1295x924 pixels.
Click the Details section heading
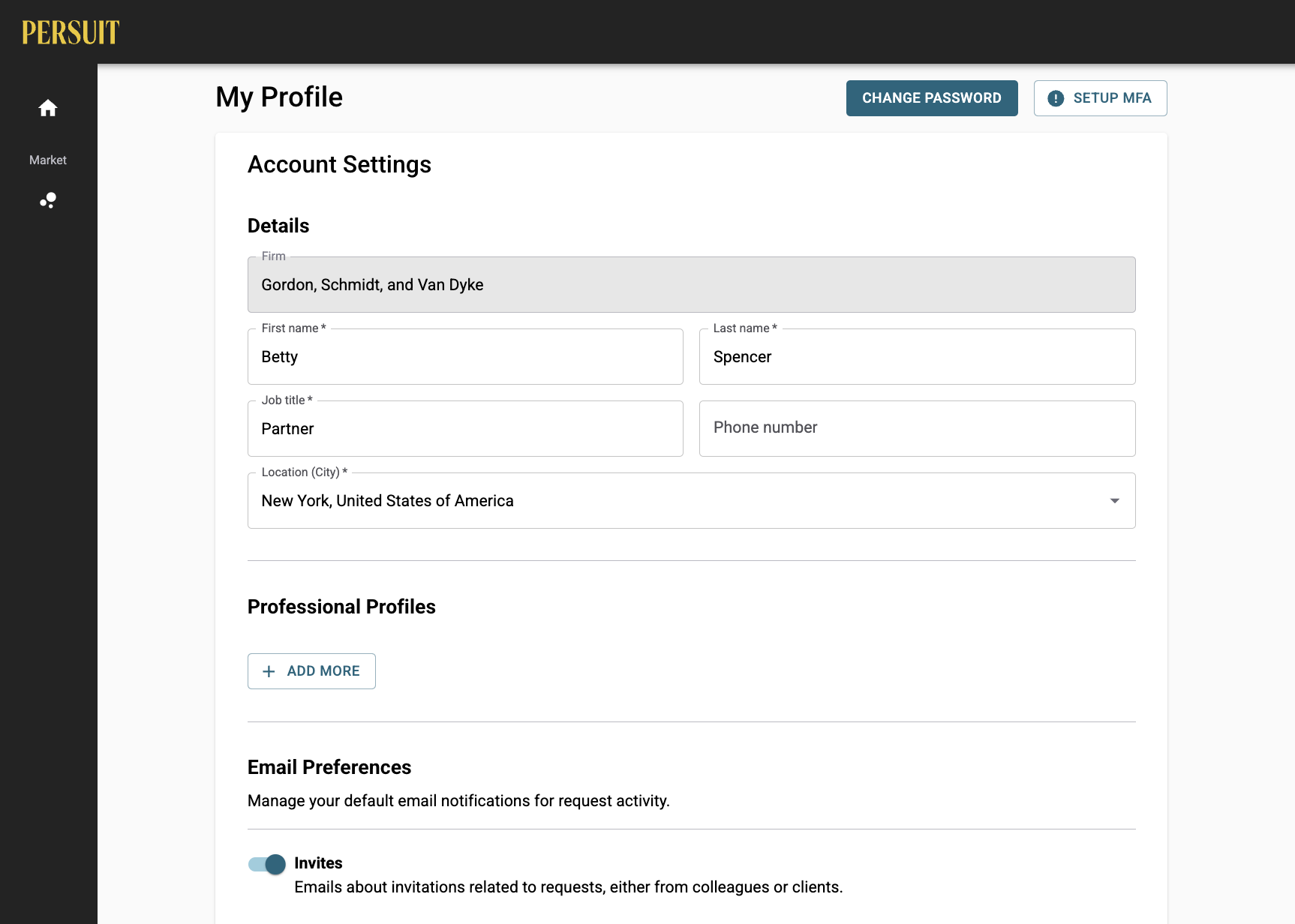coord(278,226)
